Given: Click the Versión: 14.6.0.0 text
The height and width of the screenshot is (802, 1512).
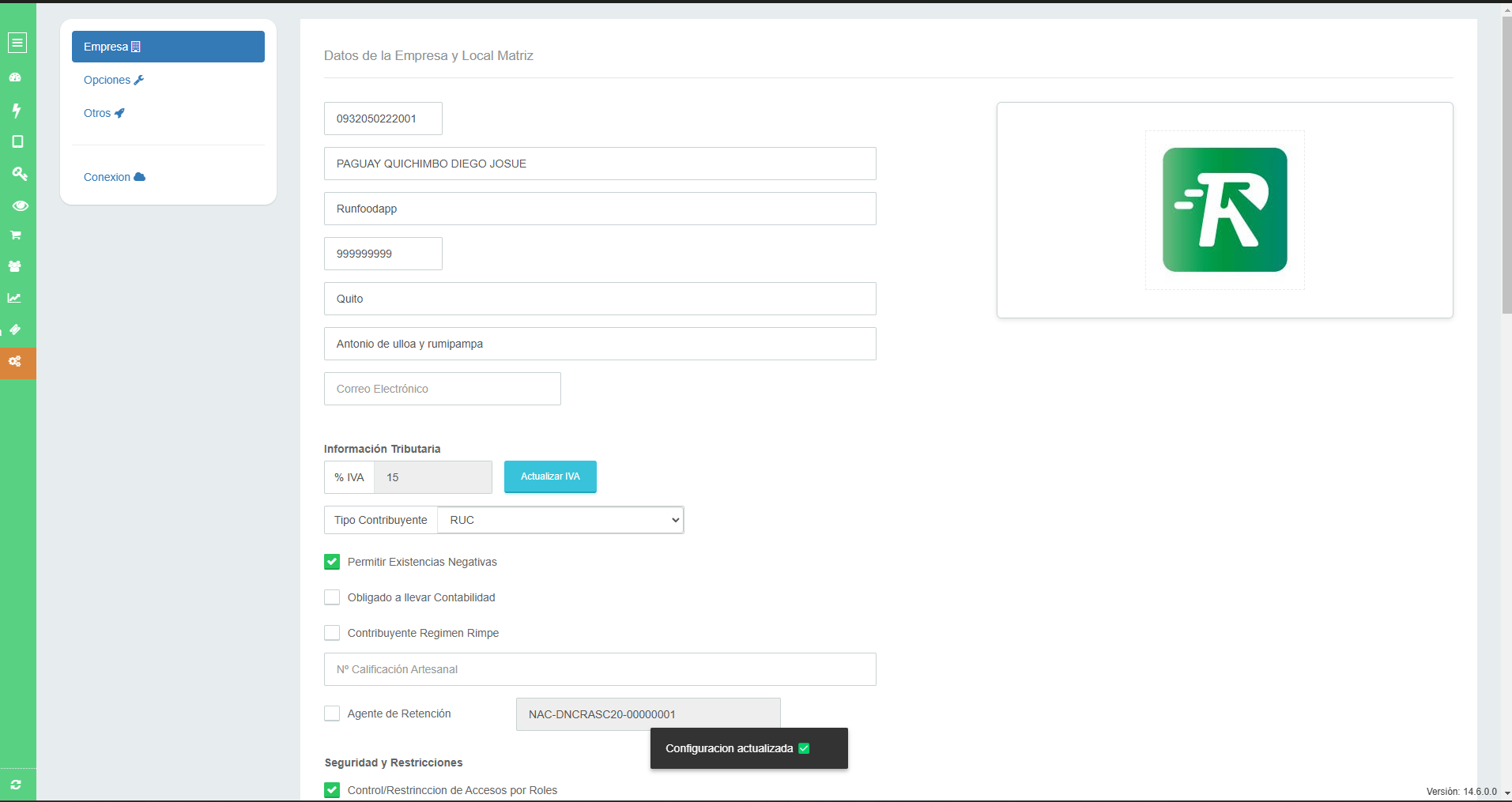Looking at the screenshot, I should coord(1461,791).
